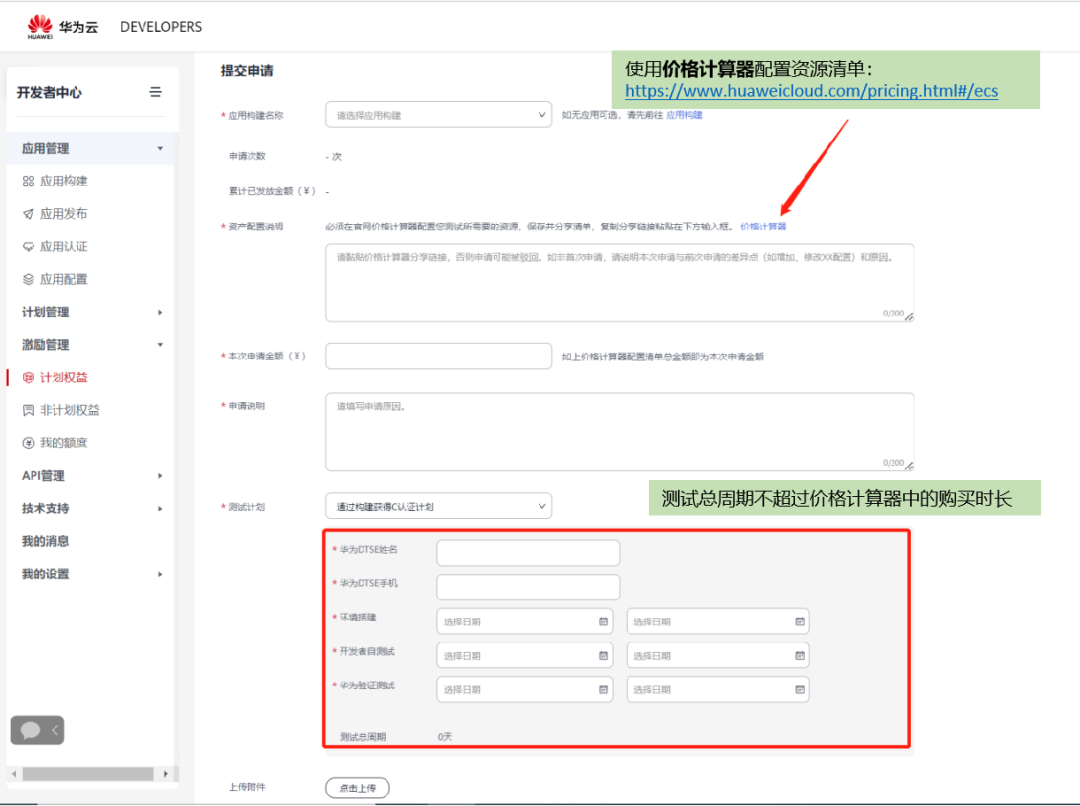Focus the 资产配置说明 text area
Image resolution: width=1080 pixels, height=806 pixels.
(x=620, y=282)
